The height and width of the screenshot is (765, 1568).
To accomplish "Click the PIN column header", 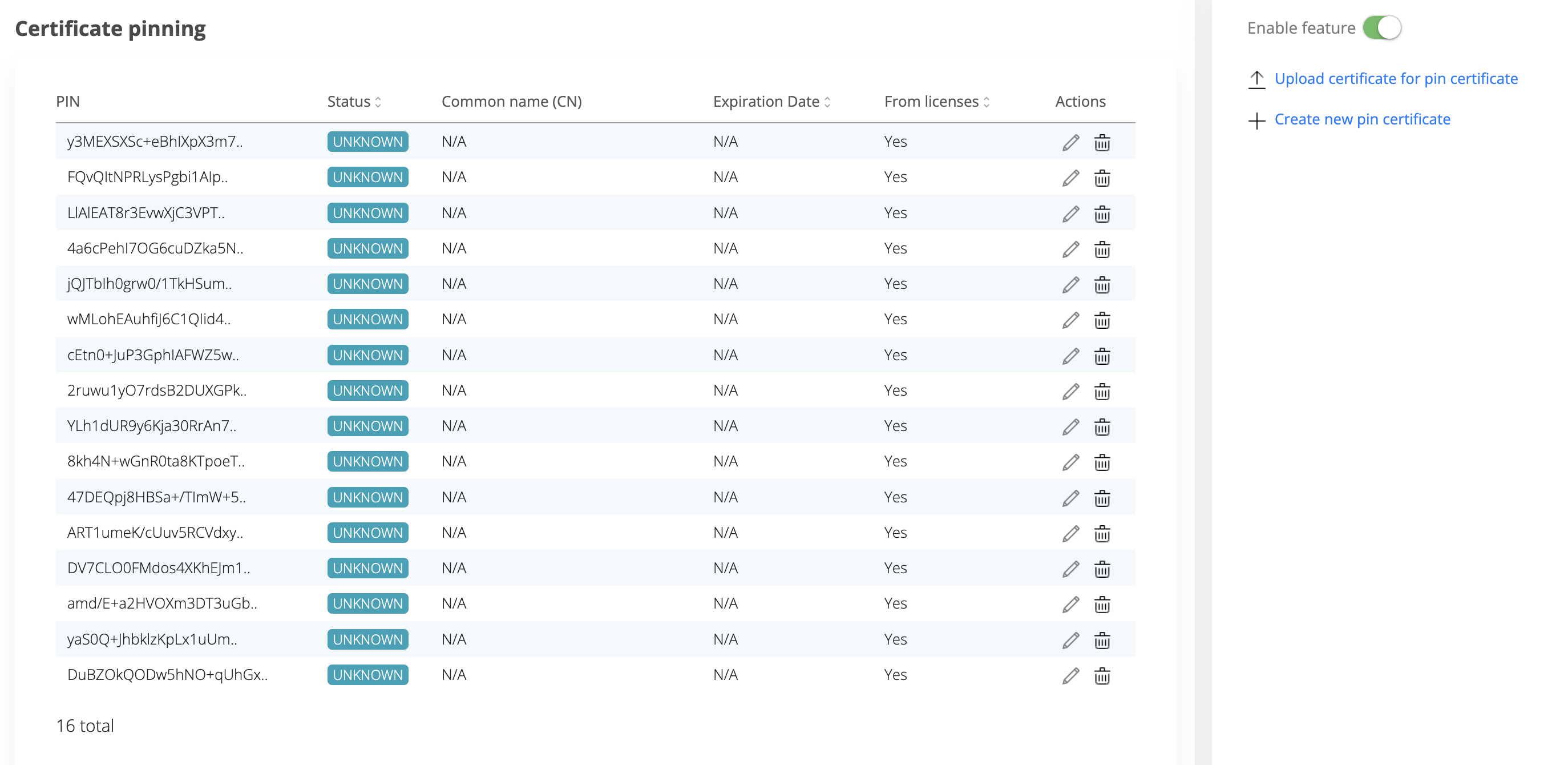I will pos(67,102).
